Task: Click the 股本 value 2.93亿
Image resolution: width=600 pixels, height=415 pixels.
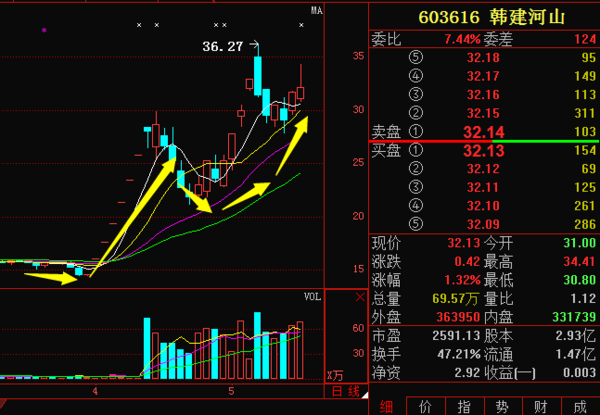Action: tap(576, 336)
